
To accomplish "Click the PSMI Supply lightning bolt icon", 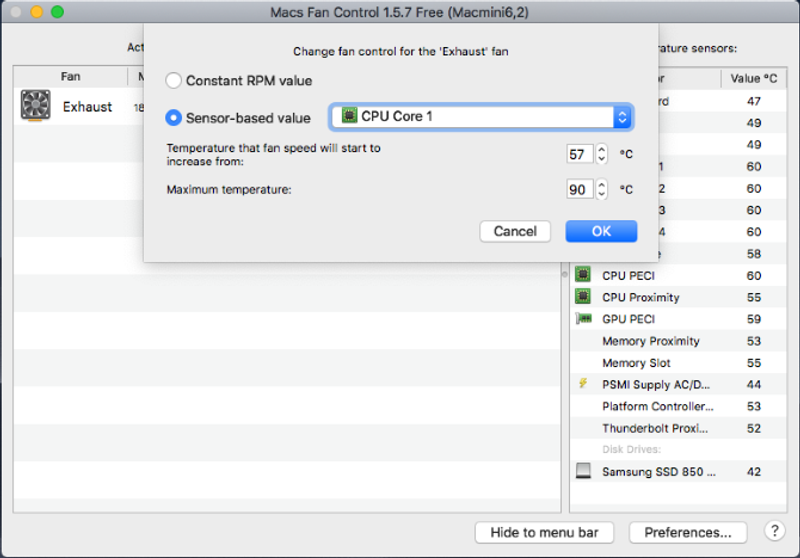I will (583, 384).
